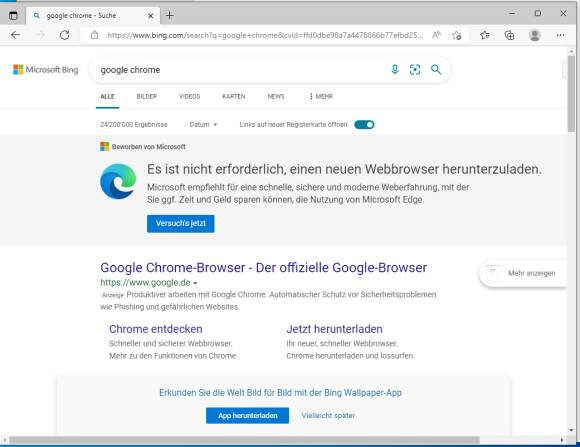The image size is (580, 447).
Task: Open the Favorites list icon
Action: [485, 35]
